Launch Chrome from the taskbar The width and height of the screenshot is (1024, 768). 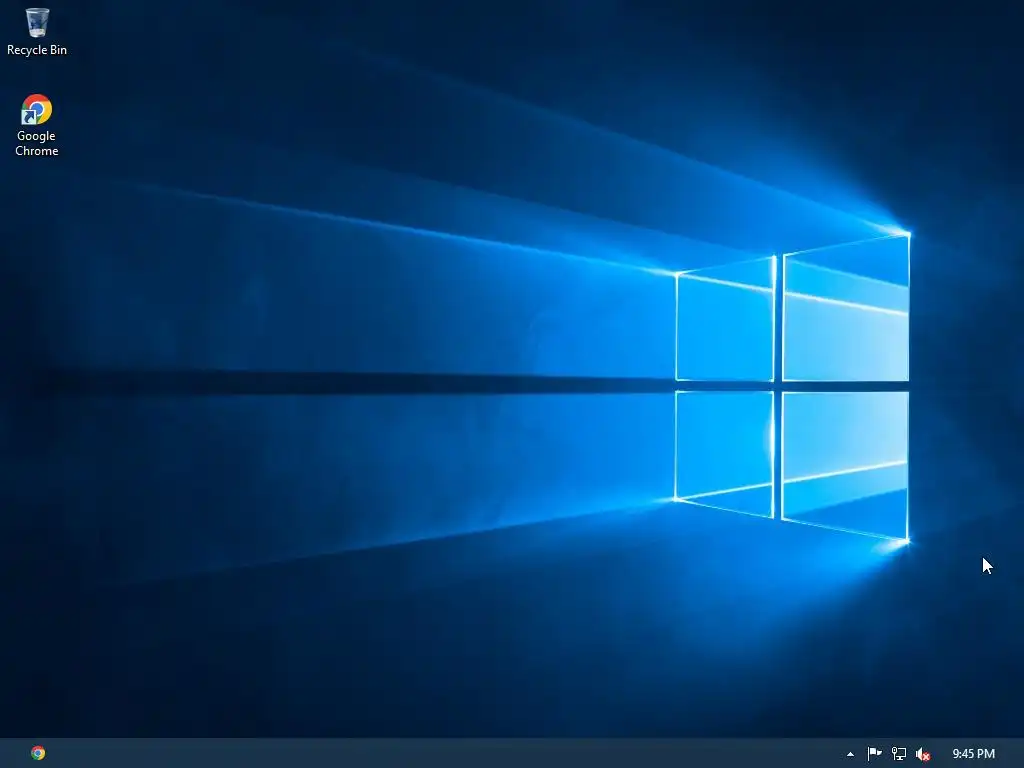click(x=38, y=753)
